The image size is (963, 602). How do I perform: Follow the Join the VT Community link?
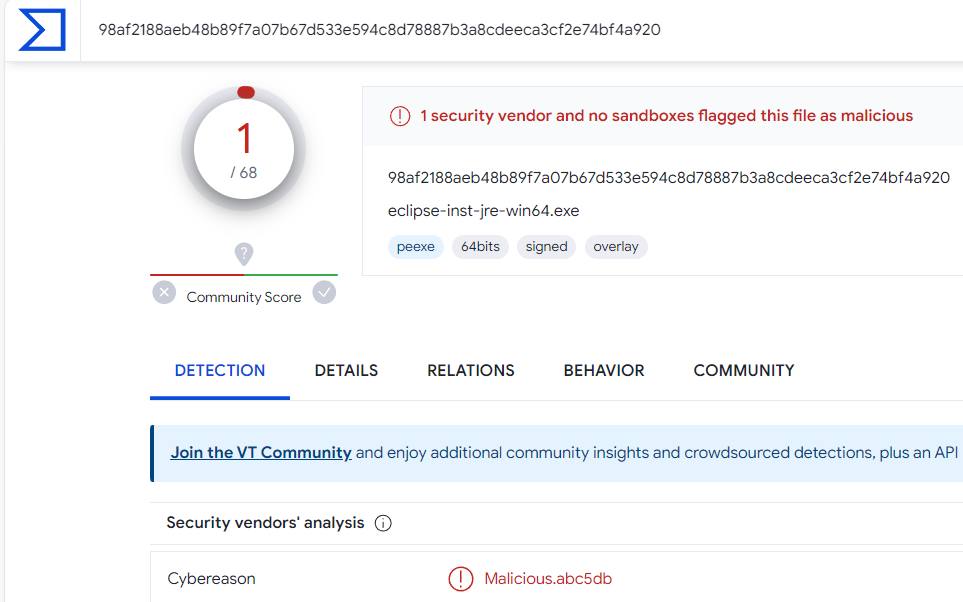click(261, 452)
